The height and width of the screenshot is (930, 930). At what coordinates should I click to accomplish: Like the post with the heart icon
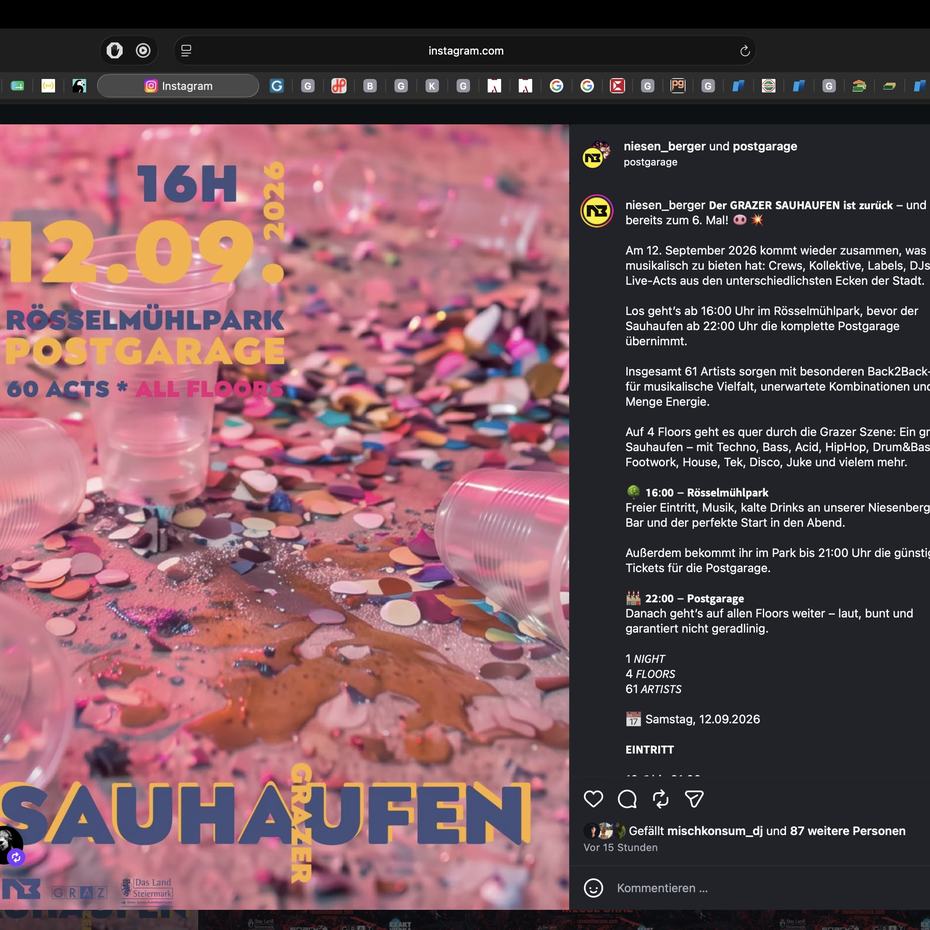(593, 799)
